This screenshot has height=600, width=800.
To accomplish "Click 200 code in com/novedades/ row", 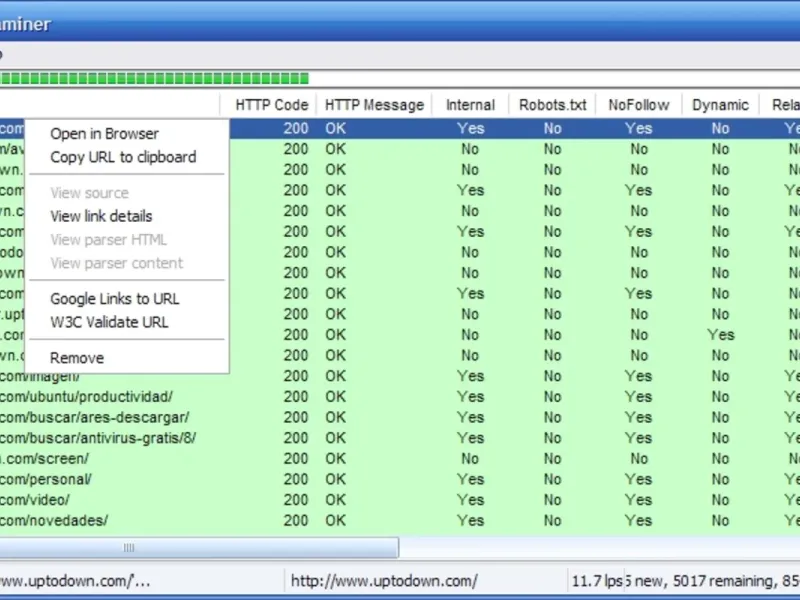I will (x=296, y=521).
